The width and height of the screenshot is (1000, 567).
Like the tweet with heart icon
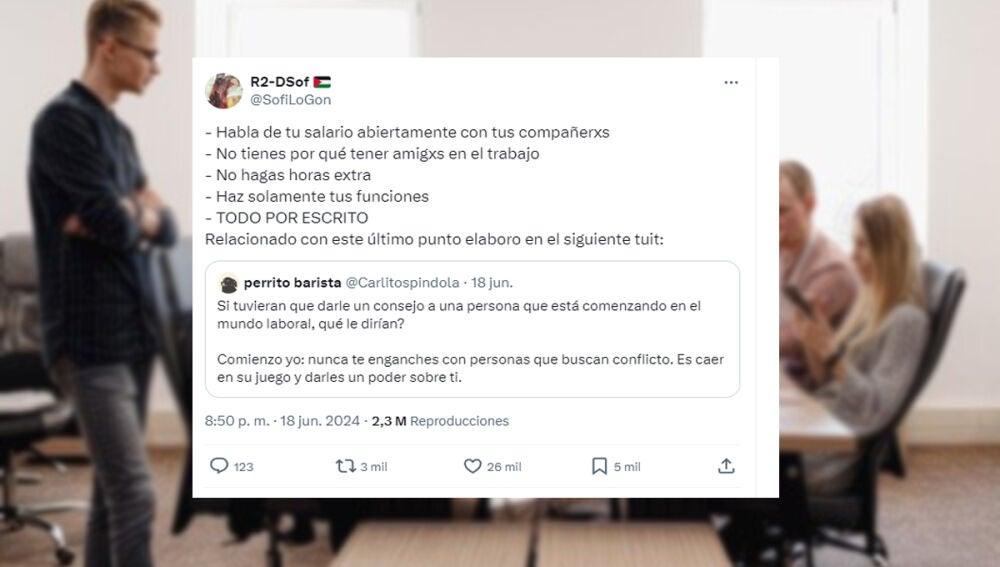(x=472, y=466)
